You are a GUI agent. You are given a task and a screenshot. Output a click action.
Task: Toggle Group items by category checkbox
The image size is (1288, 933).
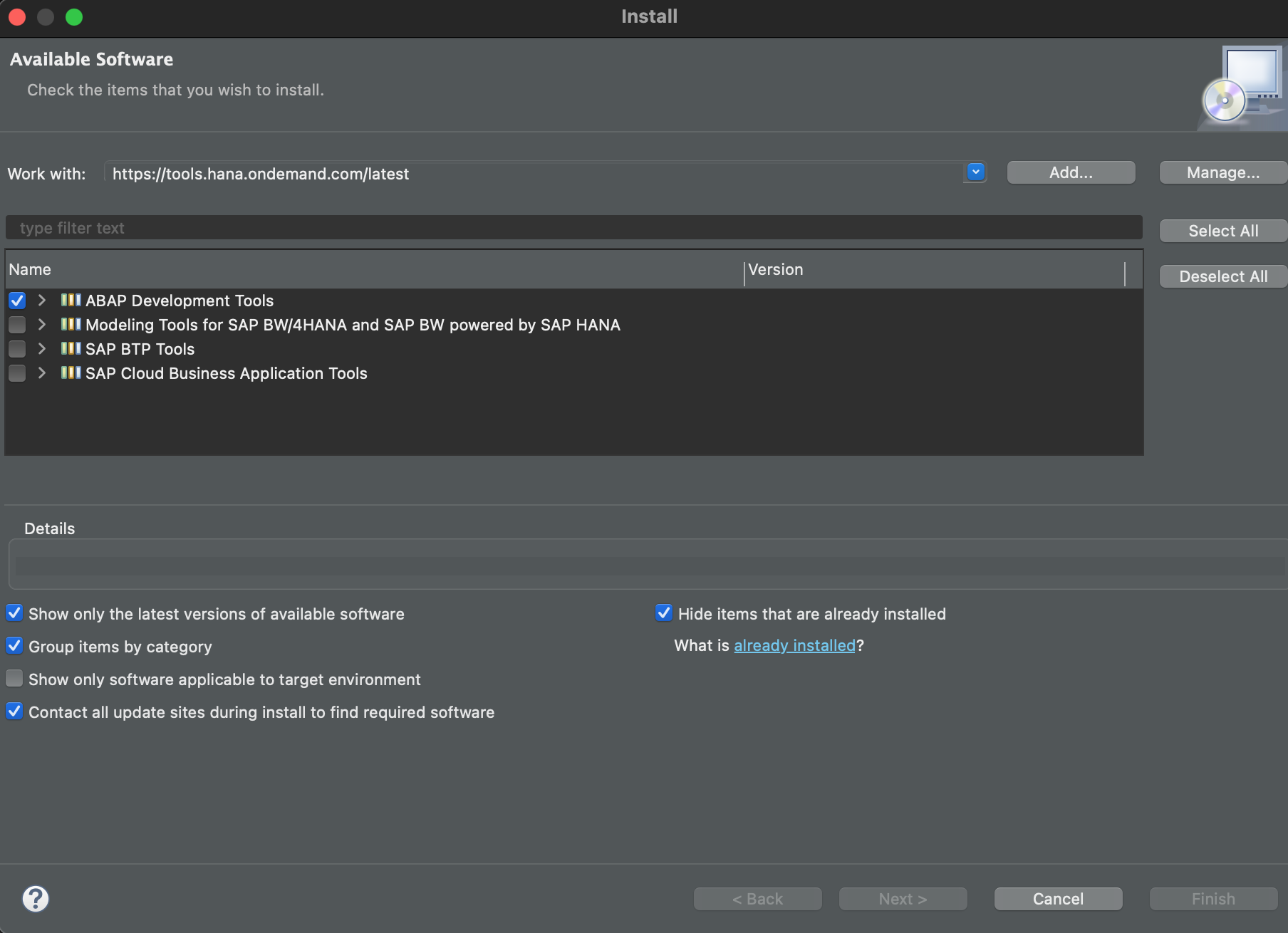[14, 645]
